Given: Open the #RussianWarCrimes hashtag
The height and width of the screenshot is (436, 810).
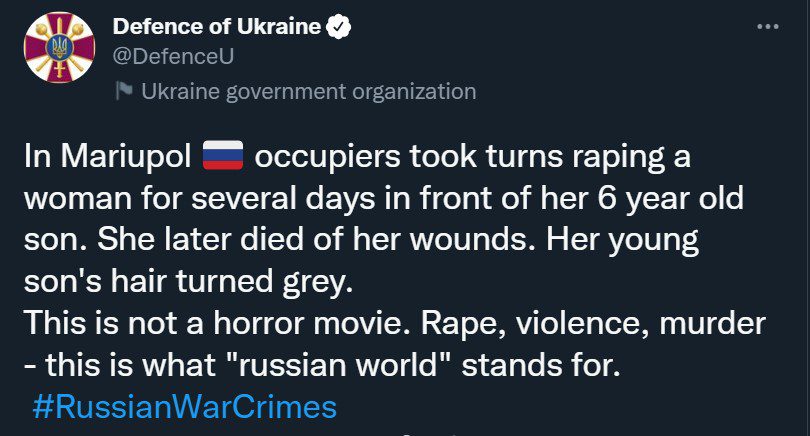Looking at the screenshot, I should [x=184, y=407].
